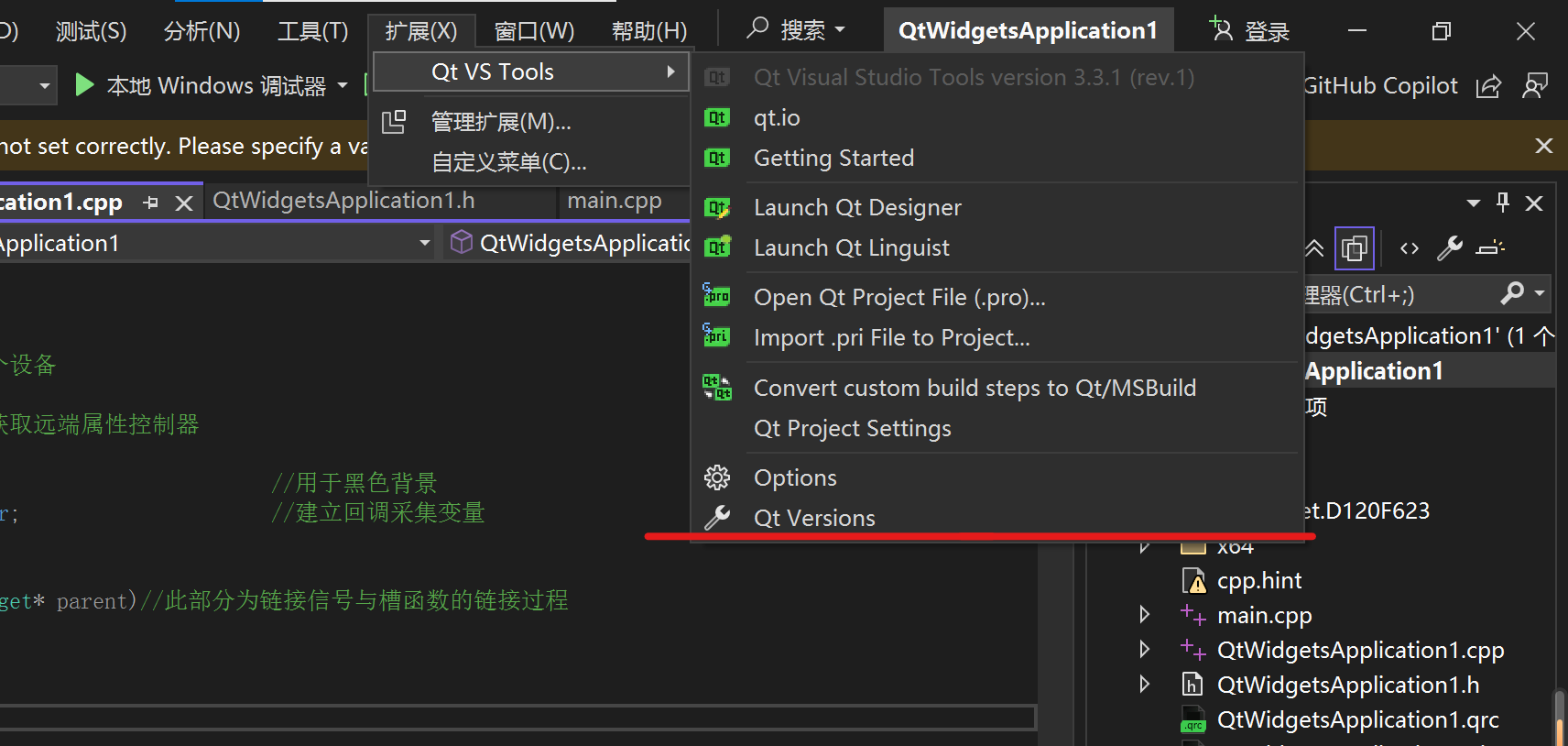
Task: Click the GitHub Copilot button
Action: 1379,86
